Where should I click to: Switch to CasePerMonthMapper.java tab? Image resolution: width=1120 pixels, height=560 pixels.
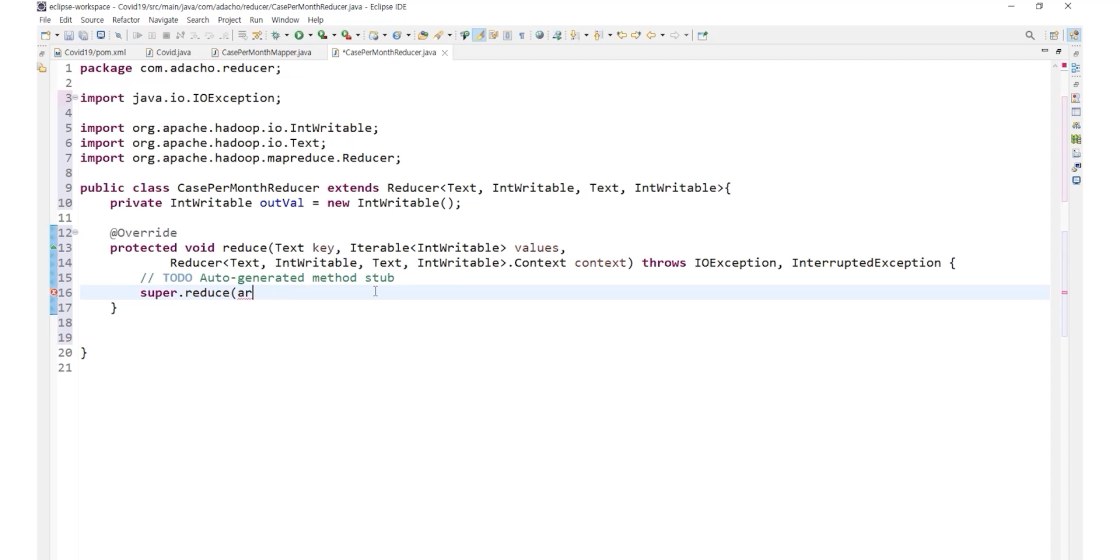coord(261,52)
